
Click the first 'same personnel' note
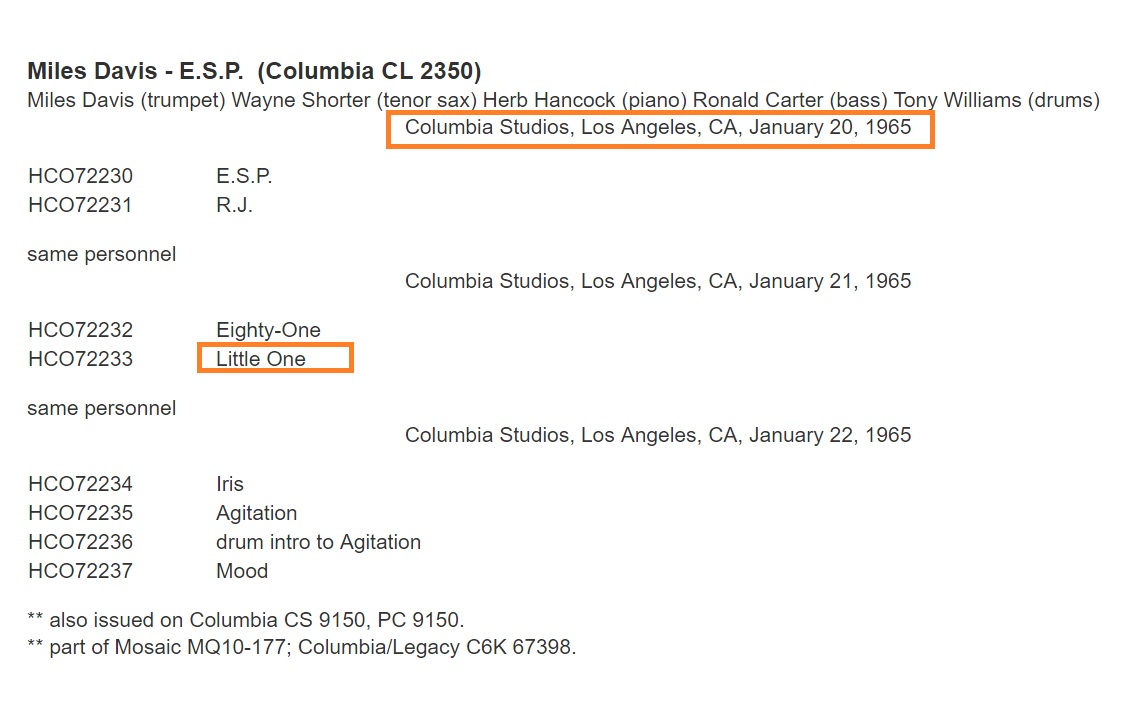tap(101, 254)
